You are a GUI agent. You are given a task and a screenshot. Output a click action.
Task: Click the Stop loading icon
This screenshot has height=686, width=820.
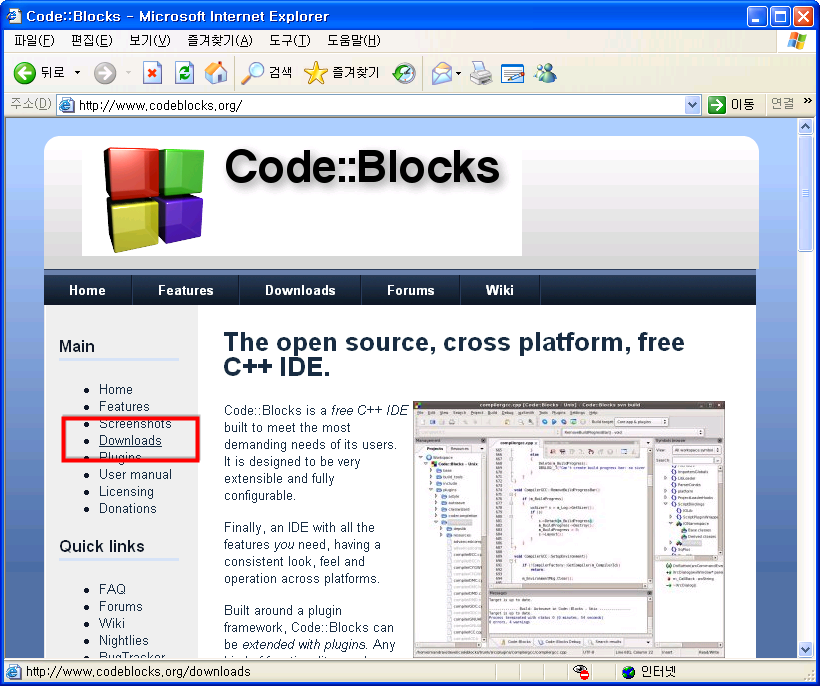point(152,73)
